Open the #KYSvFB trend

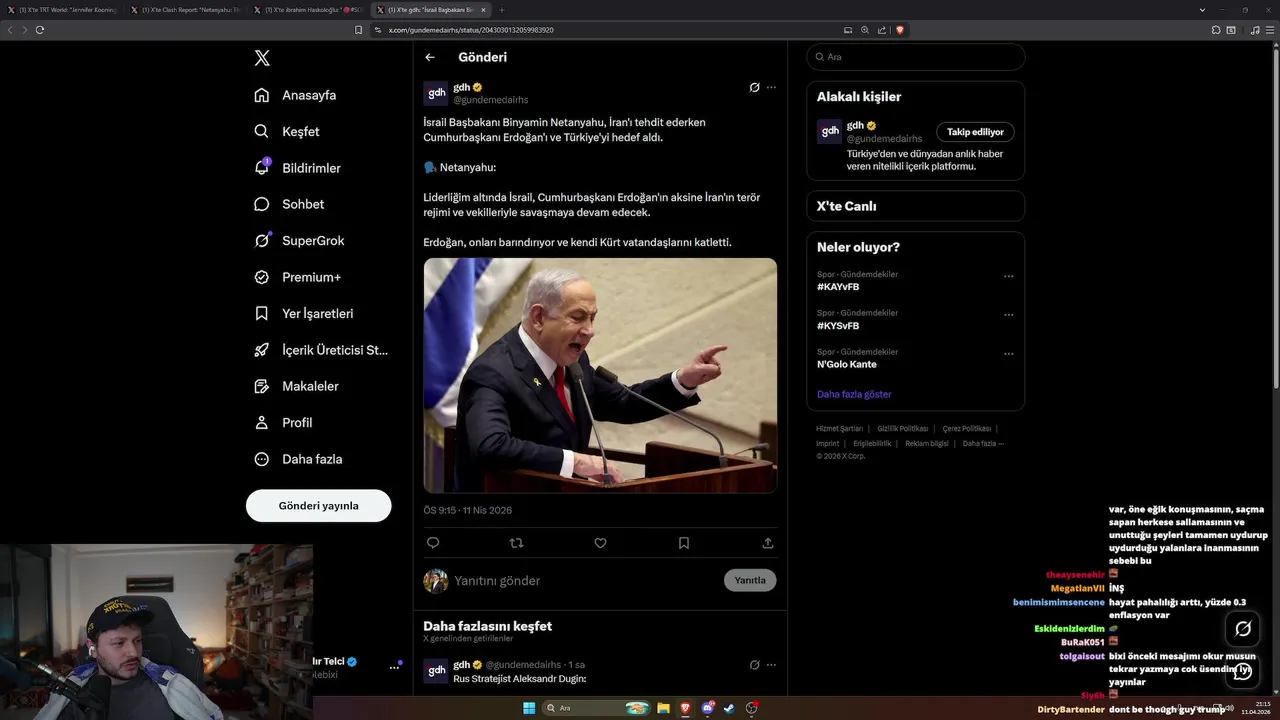838,326
